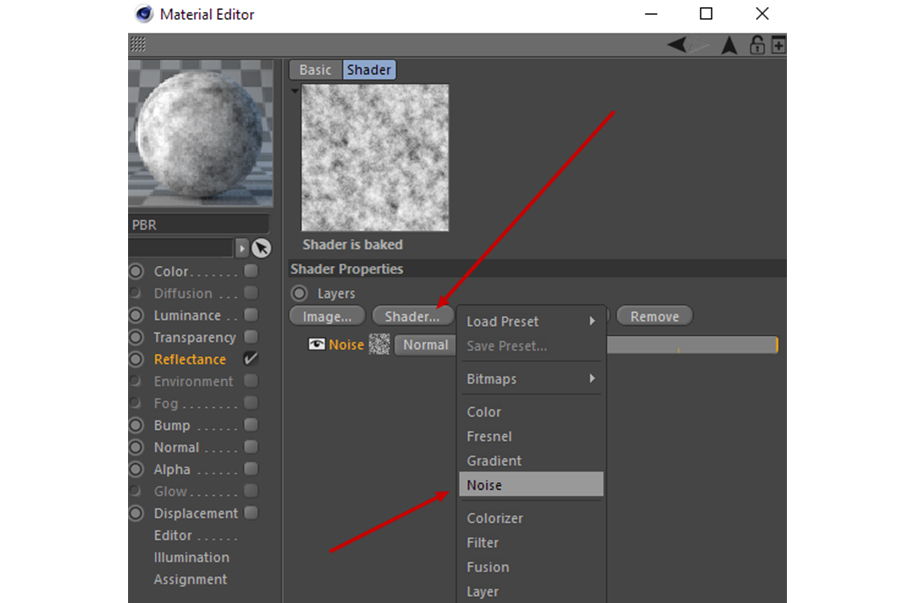The height and width of the screenshot is (603, 900).
Task: Click the grip handle in top-left corner
Action: [137, 44]
